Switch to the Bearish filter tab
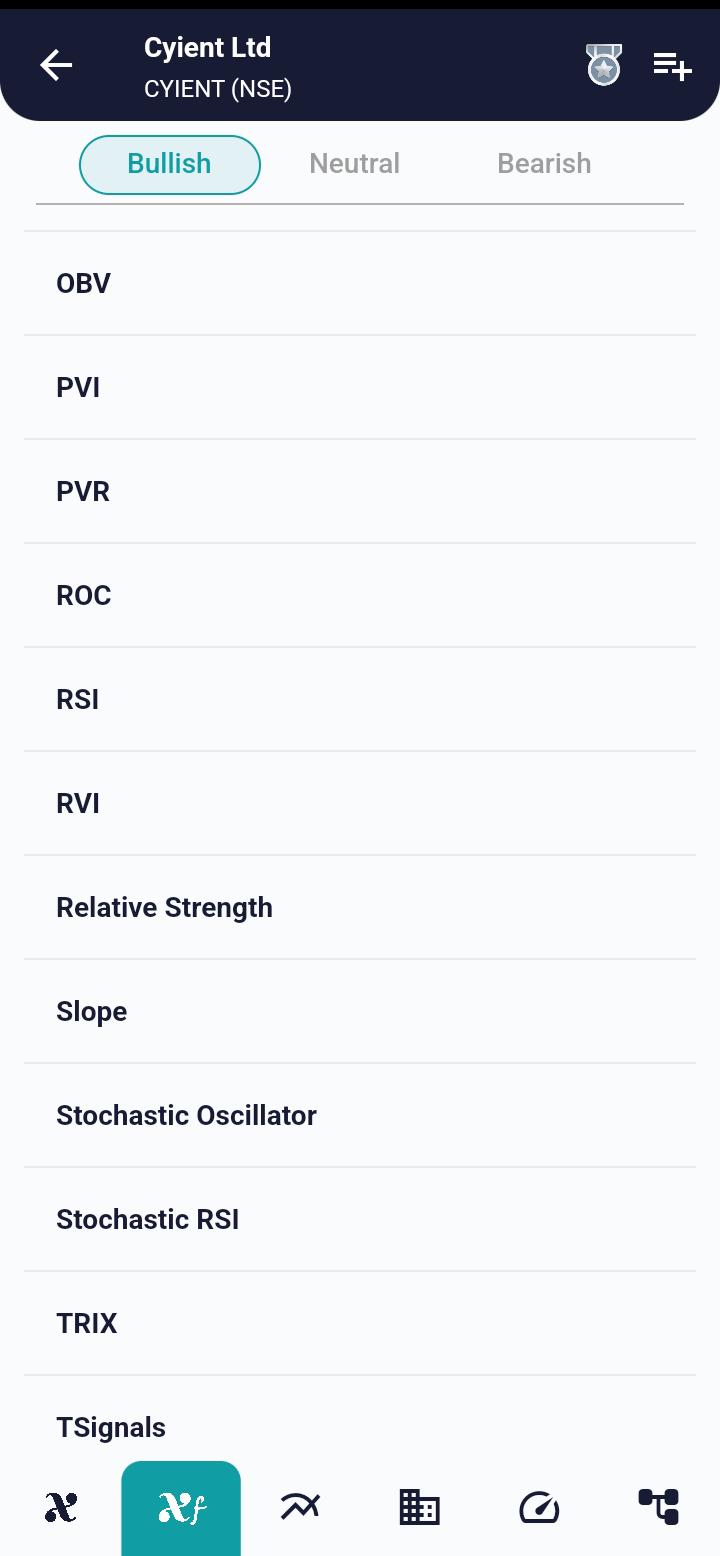Viewport: 720px width, 1556px height. click(544, 163)
